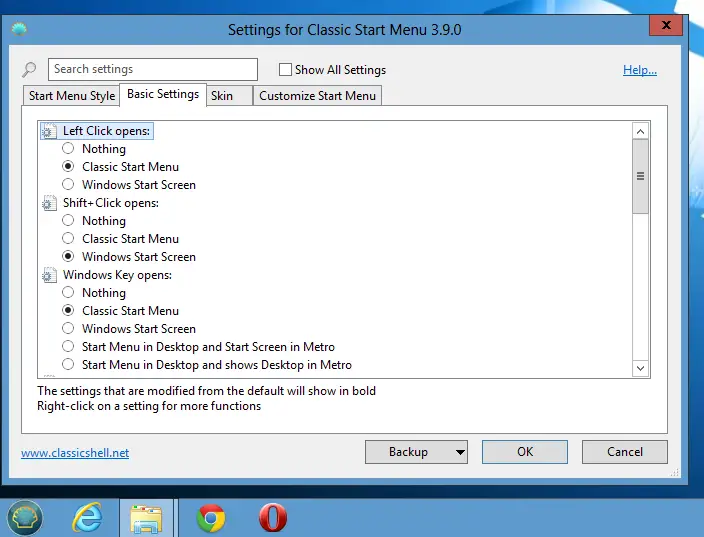
Task: Select Classic Start Menu under Left Click opens
Action: (68, 166)
